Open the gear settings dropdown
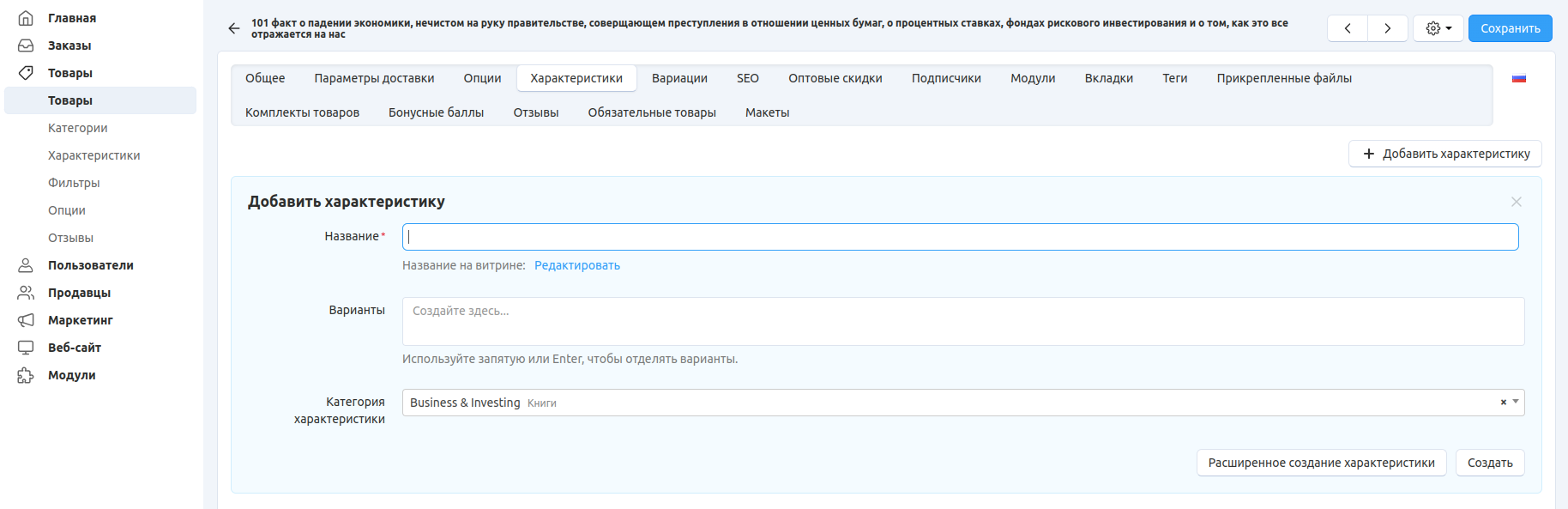This screenshot has width=1568, height=509. pyautogui.click(x=1438, y=28)
